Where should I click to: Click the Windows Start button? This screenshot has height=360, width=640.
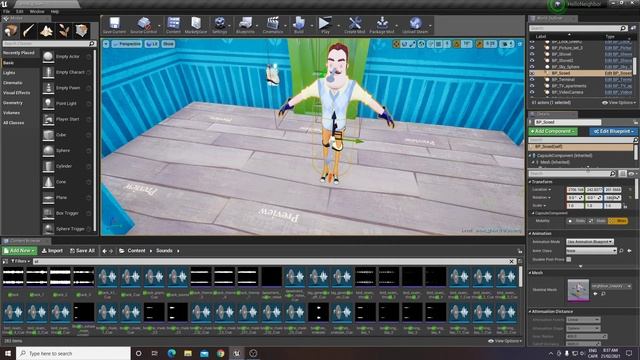pos(8,353)
